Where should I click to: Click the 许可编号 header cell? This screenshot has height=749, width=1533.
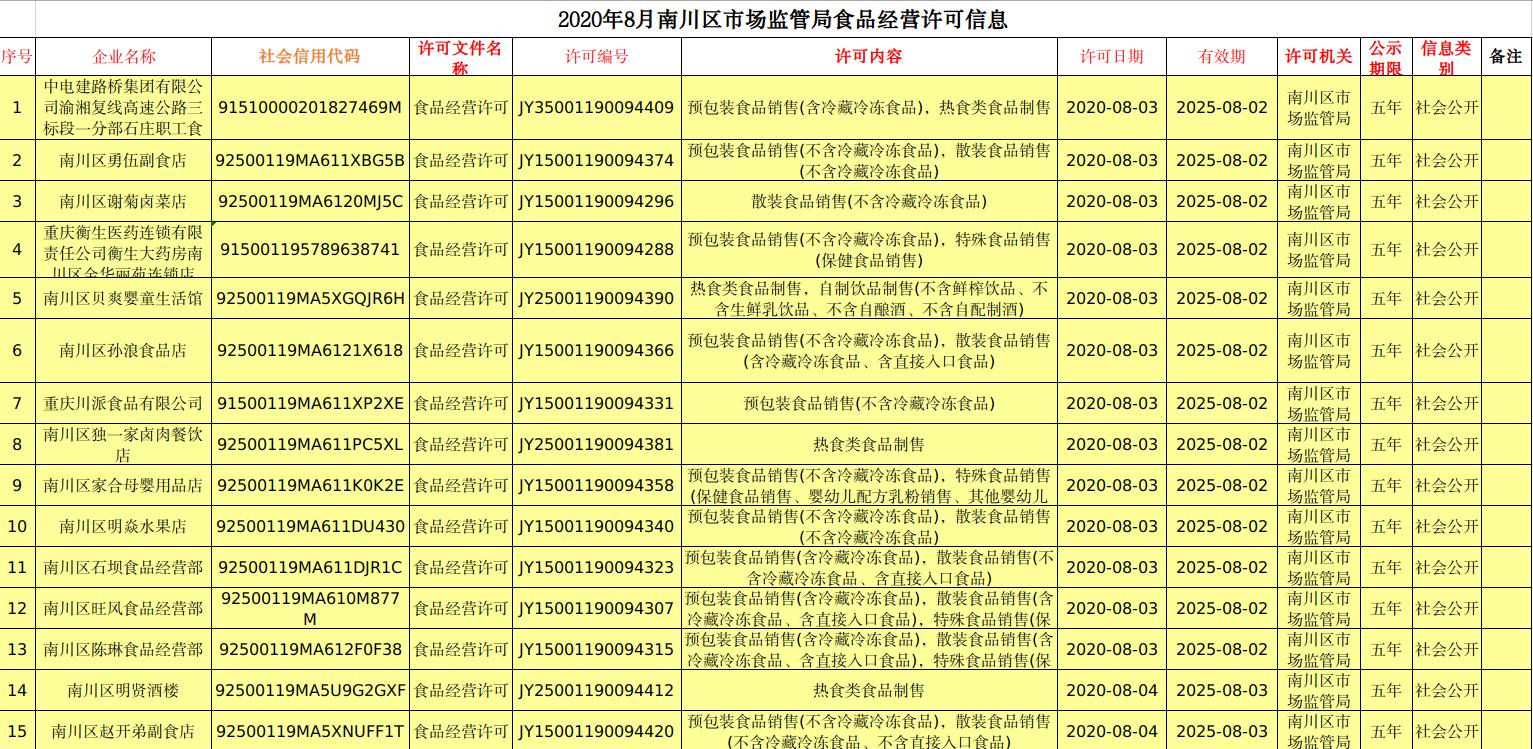(596, 57)
